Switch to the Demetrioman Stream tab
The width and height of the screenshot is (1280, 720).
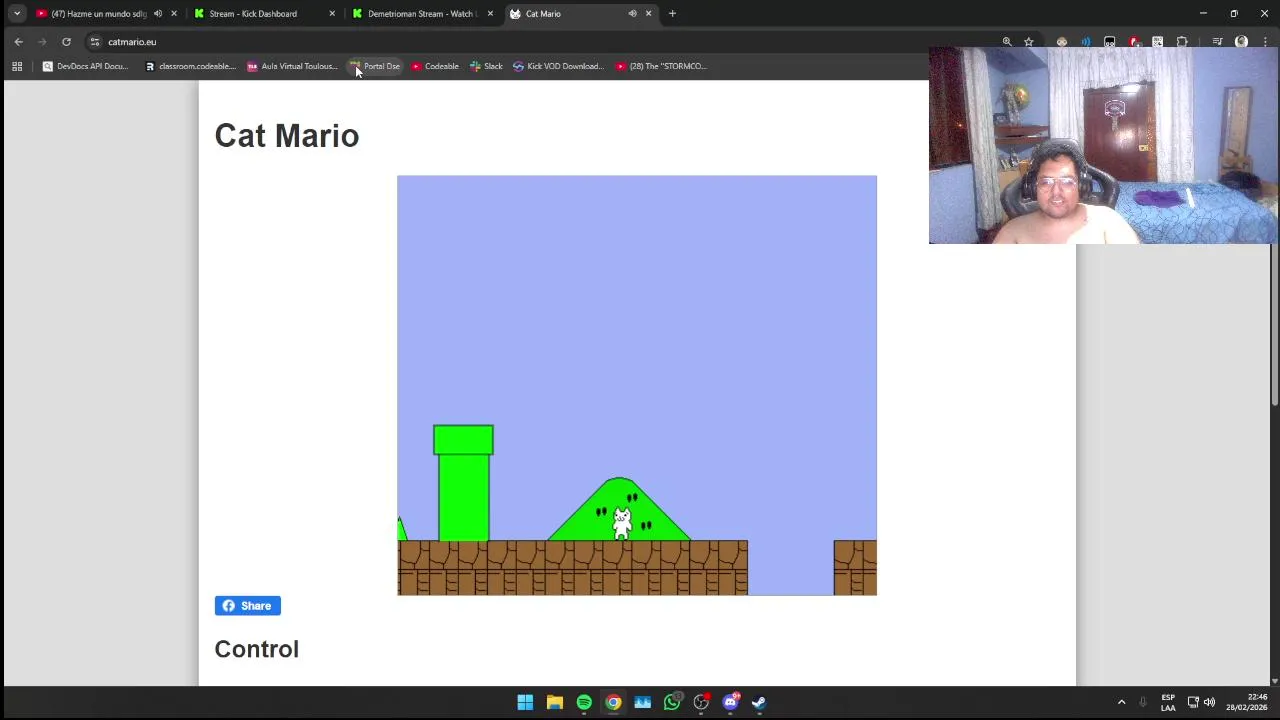[x=421, y=14]
